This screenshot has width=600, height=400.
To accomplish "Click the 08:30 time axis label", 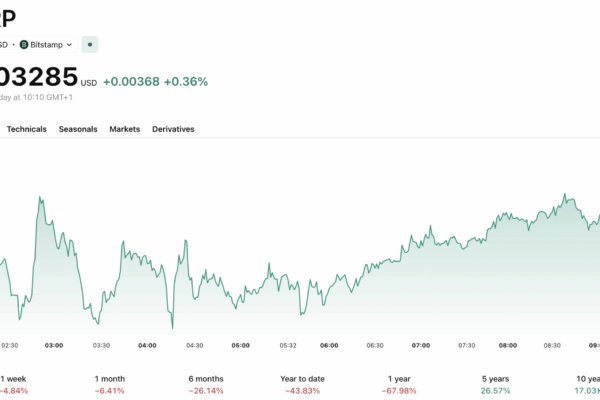I will [552, 345].
